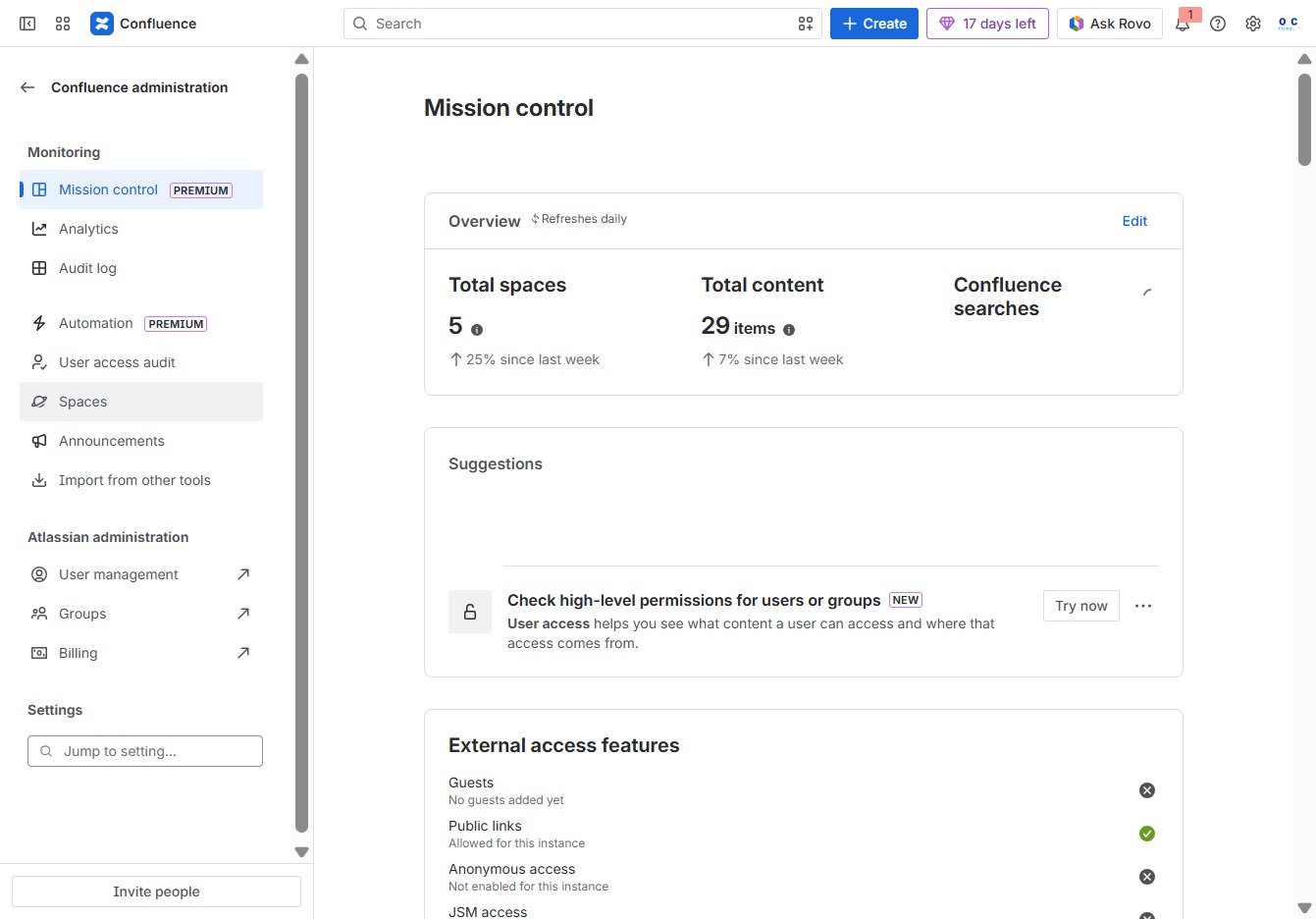Click the Anonymous access row label

tap(512, 869)
